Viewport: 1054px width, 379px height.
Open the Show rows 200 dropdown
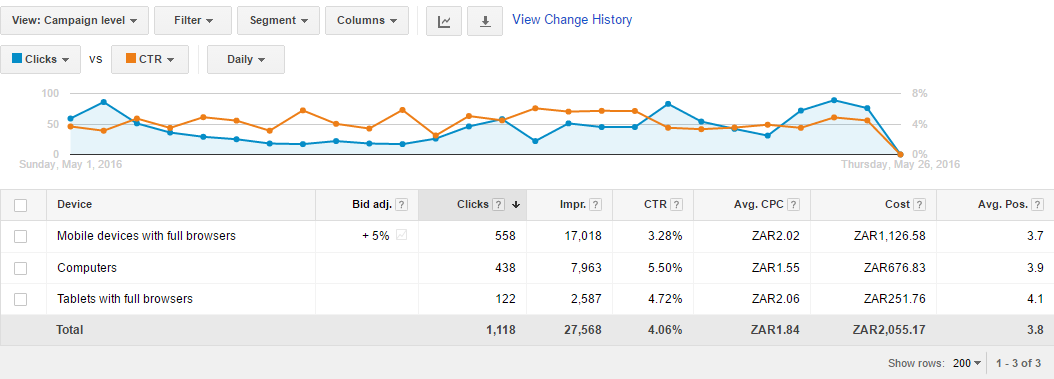pos(967,363)
